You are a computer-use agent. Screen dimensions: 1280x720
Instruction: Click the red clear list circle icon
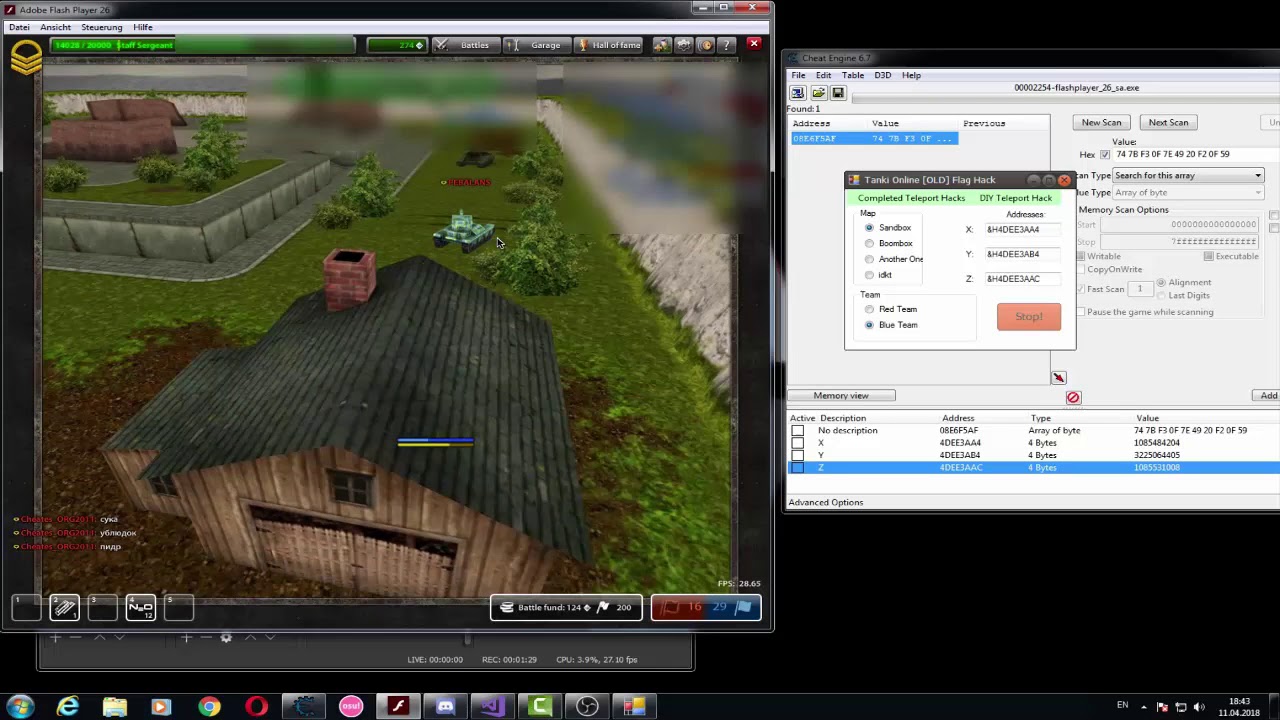coord(1073,397)
